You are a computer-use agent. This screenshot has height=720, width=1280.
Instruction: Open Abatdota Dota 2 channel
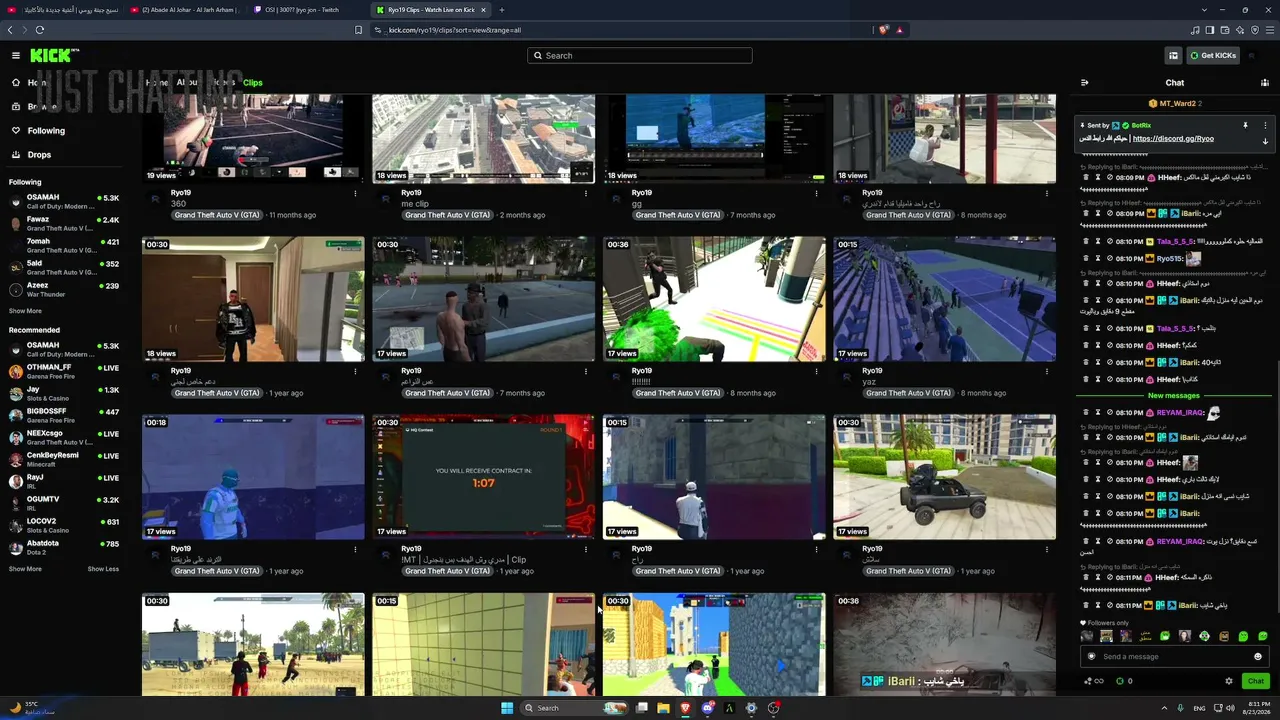tap(64, 547)
